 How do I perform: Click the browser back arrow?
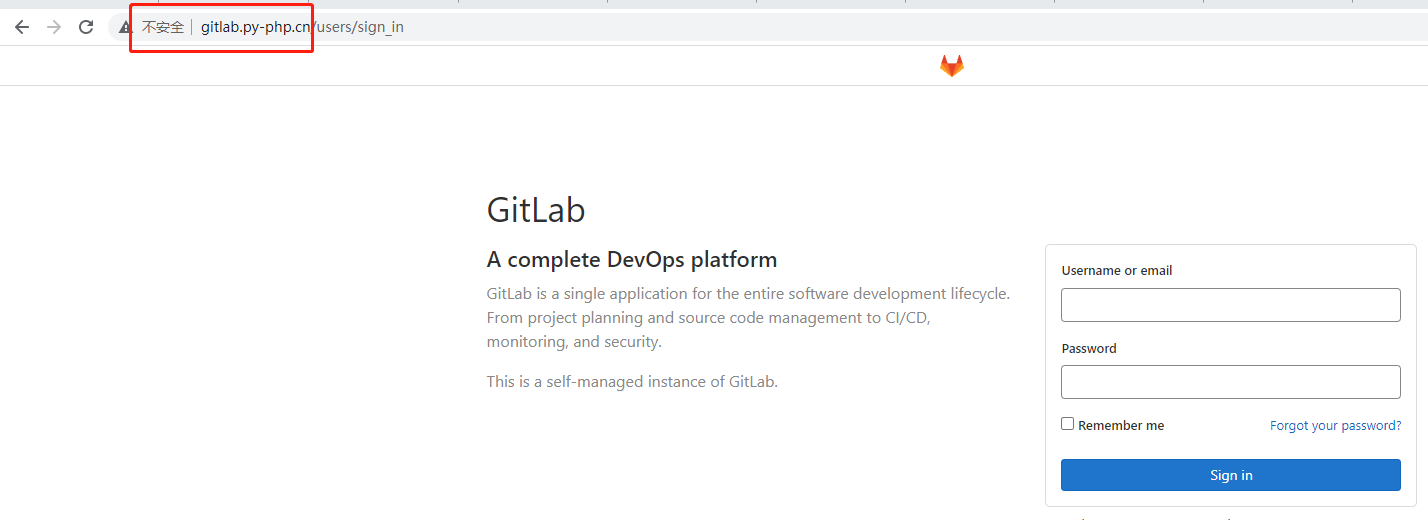pyautogui.click(x=22, y=27)
